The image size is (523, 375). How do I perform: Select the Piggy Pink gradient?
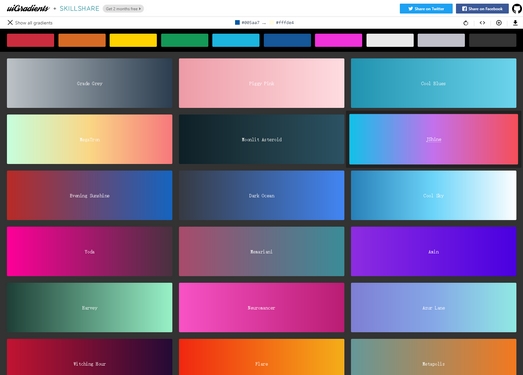[x=262, y=83]
